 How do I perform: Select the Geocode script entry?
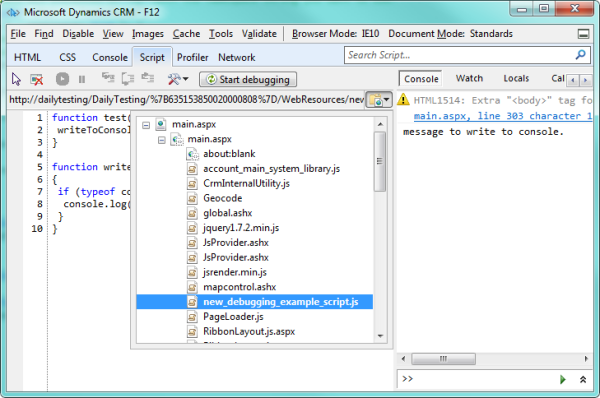[222, 198]
